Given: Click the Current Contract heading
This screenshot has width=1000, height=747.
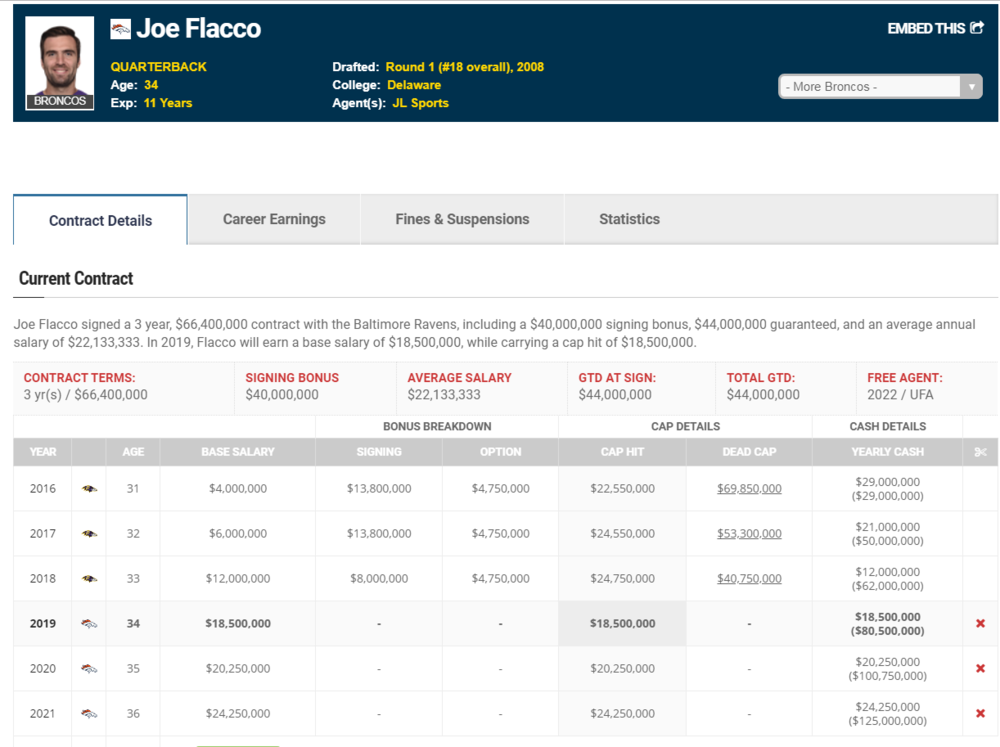Looking at the screenshot, I should (76, 279).
